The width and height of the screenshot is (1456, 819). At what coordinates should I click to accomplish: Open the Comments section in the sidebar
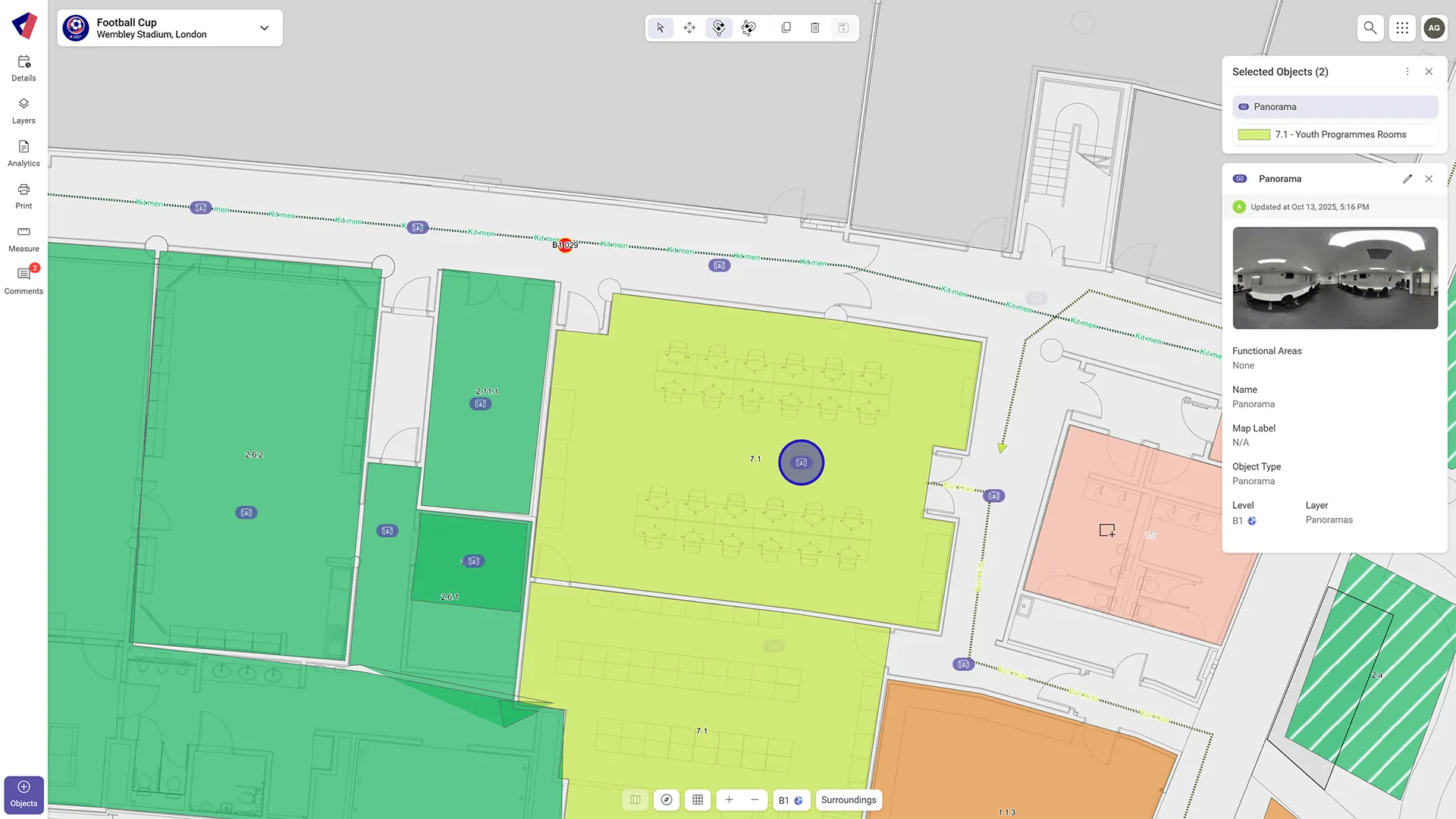click(24, 279)
